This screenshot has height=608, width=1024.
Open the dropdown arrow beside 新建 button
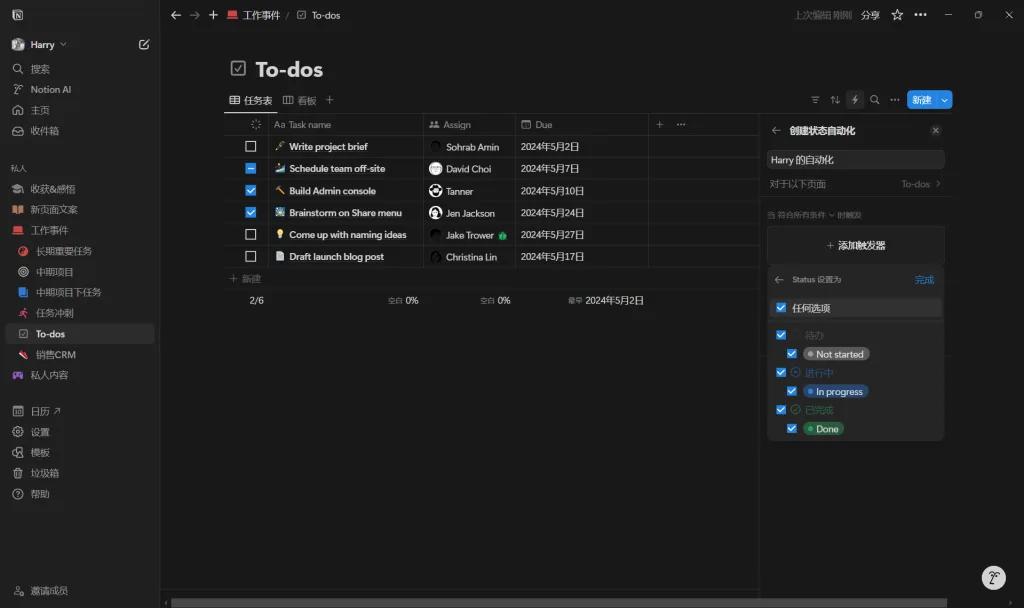pyautogui.click(x=945, y=100)
